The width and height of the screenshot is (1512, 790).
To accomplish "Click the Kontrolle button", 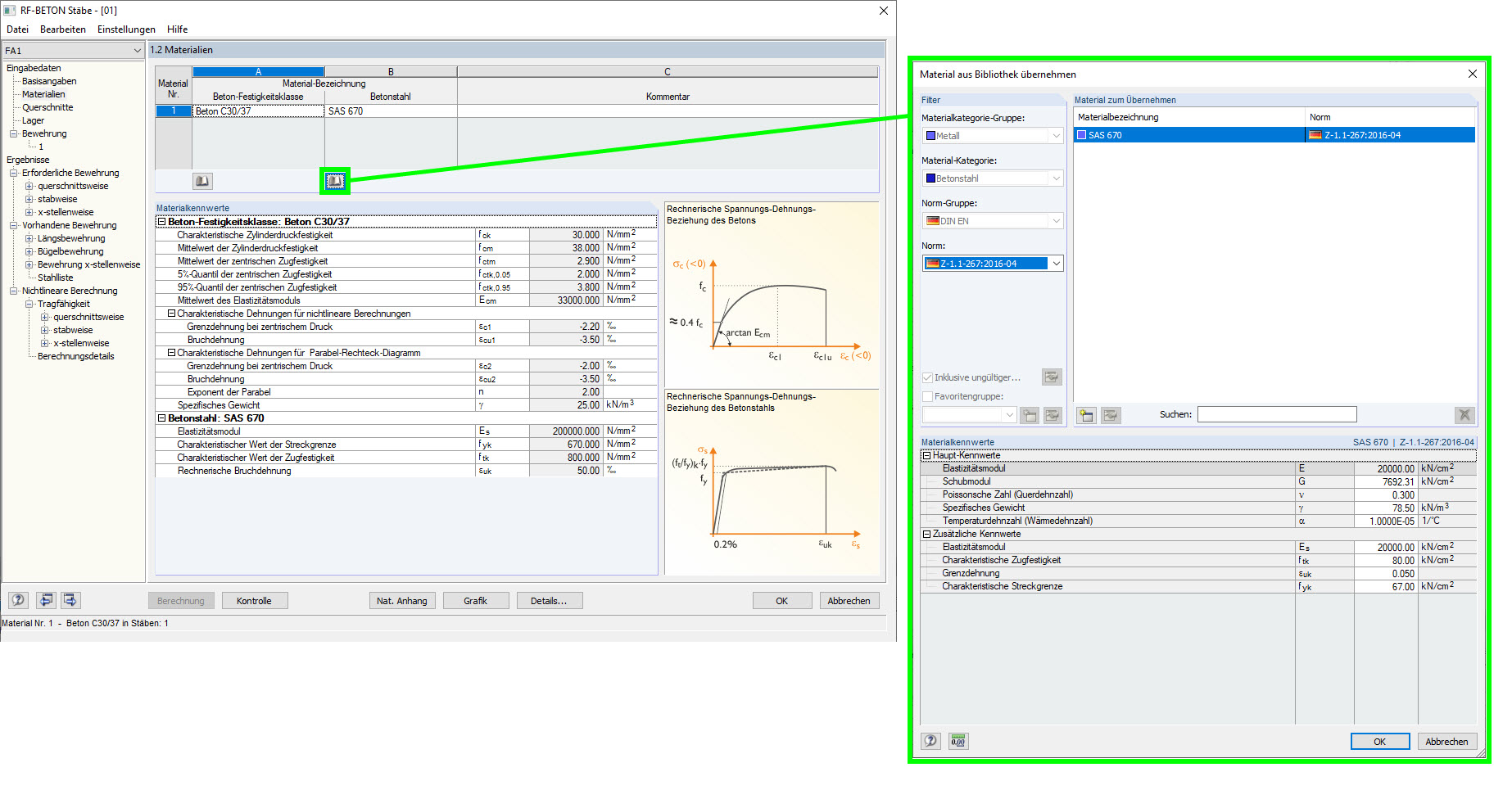I will point(254,601).
